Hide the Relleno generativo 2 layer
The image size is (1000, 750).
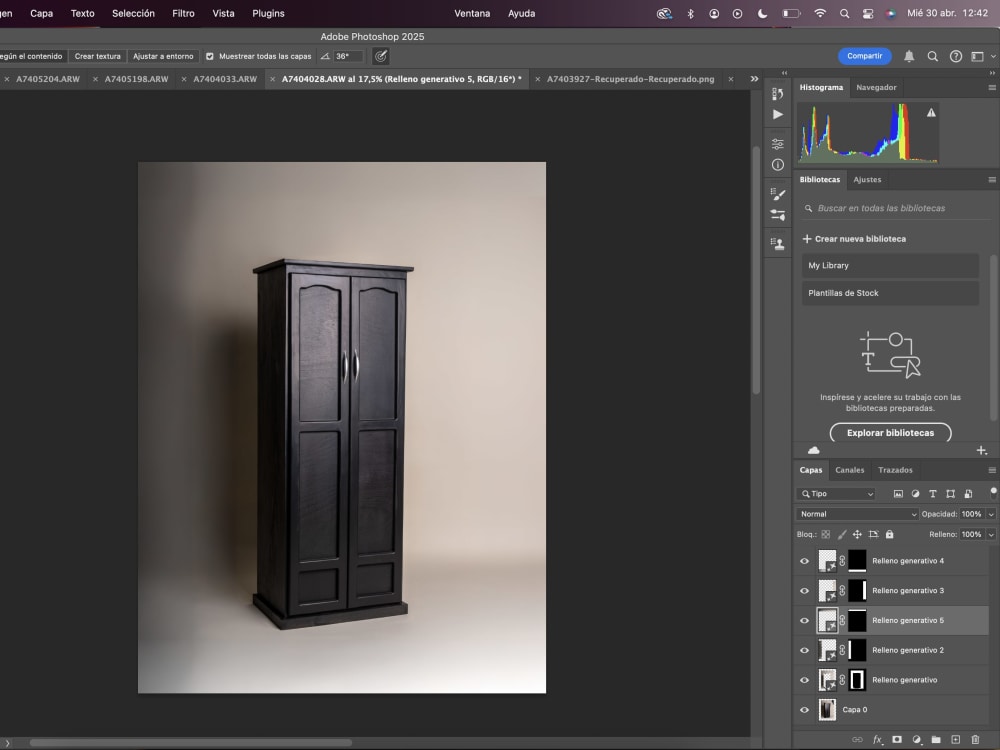(x=804, y=651)
